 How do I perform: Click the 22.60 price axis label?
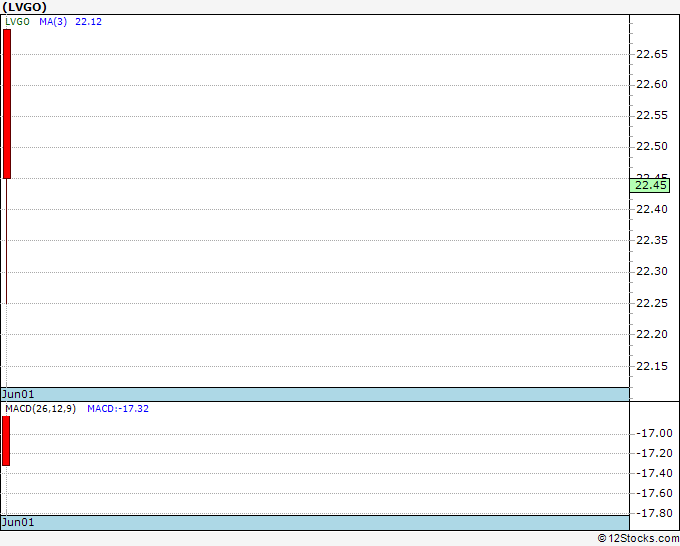click(651, 85)
